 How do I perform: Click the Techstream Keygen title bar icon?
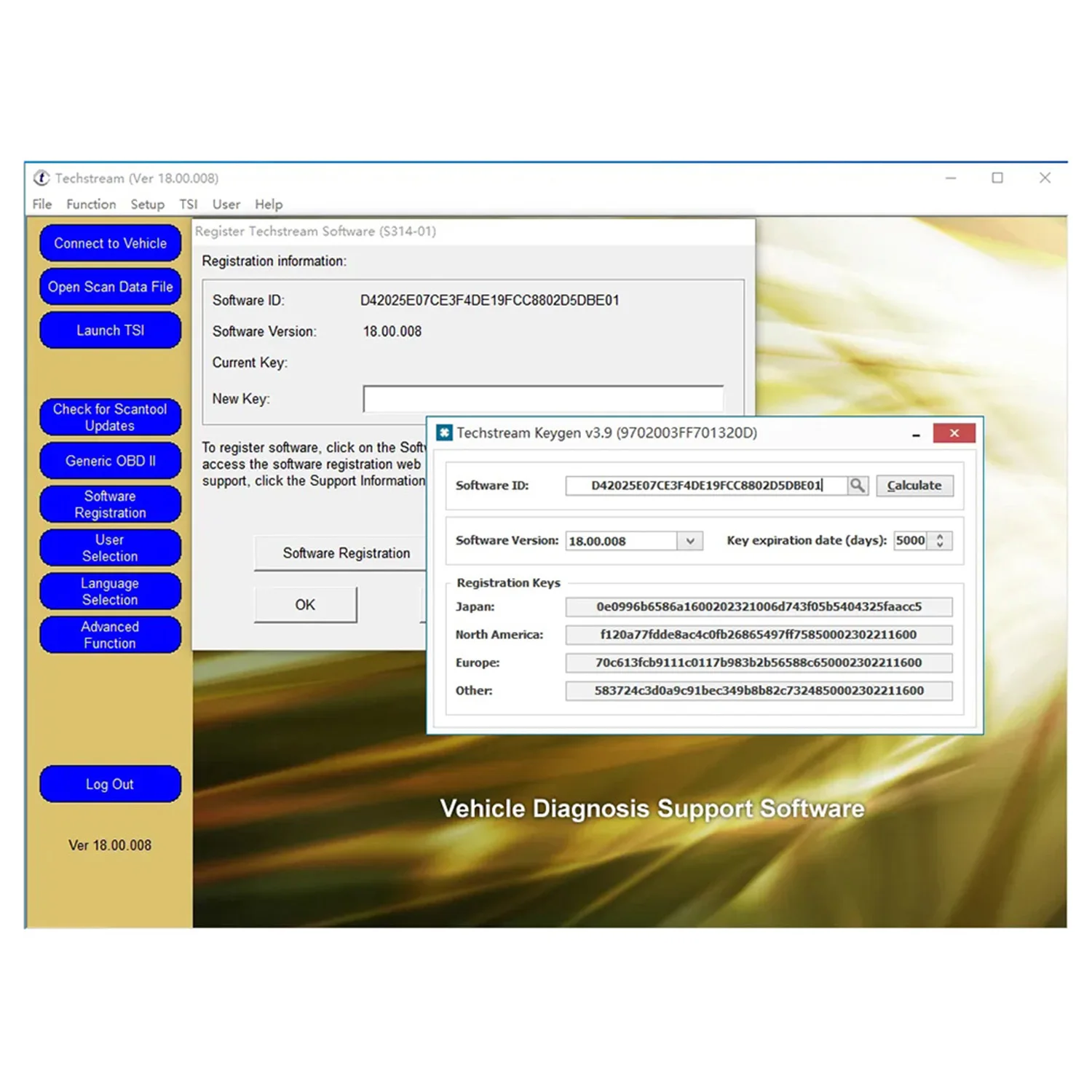tap(444, 433)
